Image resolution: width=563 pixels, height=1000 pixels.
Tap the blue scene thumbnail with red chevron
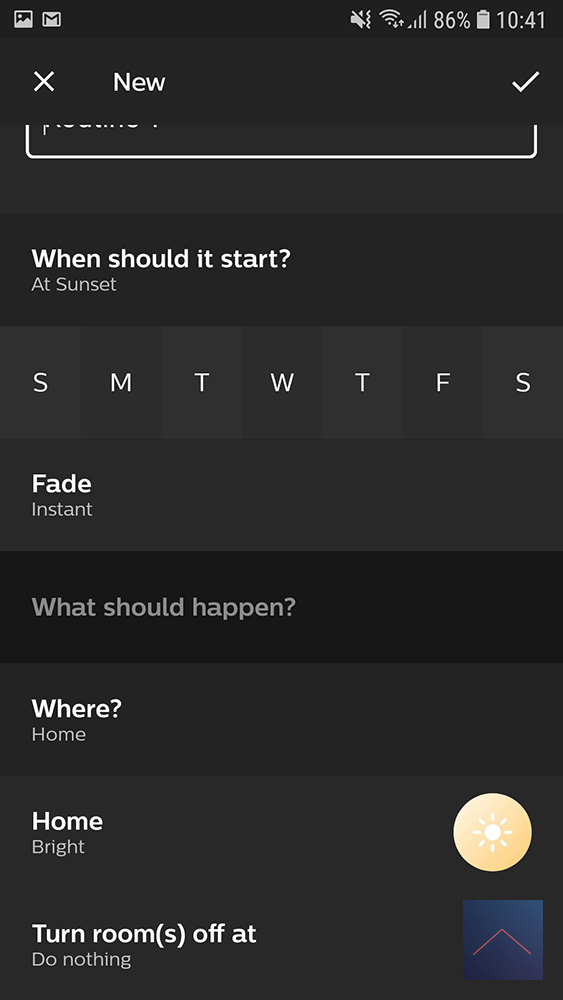coord(502,939)
